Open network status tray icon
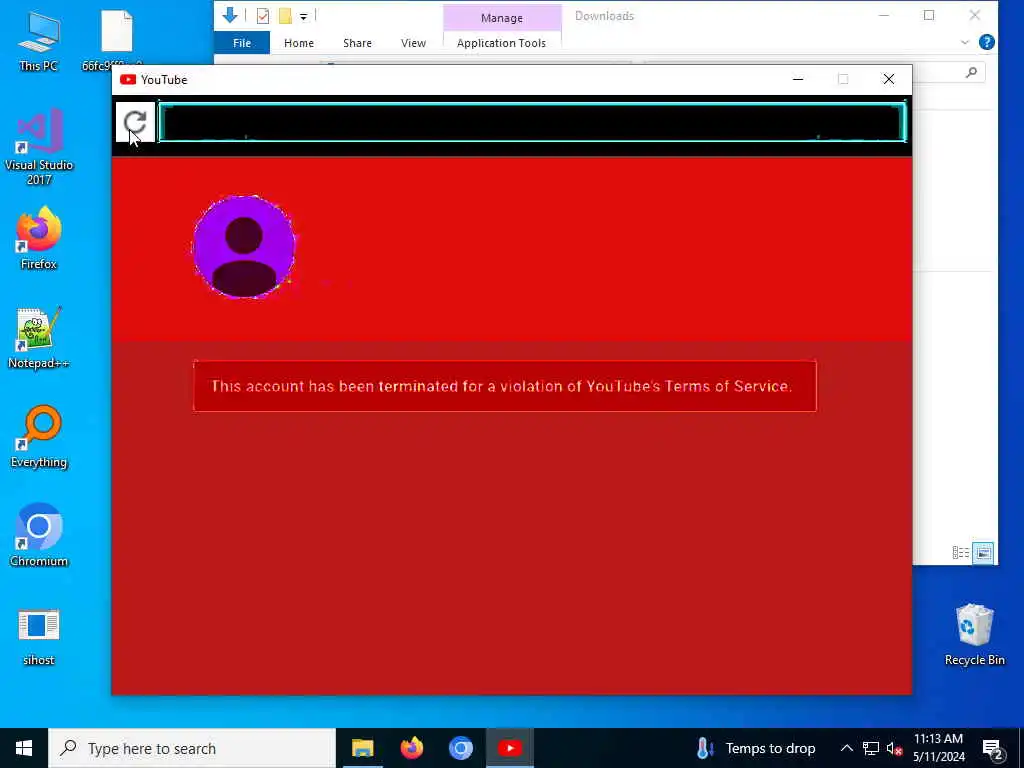 (x=871, y=748)
